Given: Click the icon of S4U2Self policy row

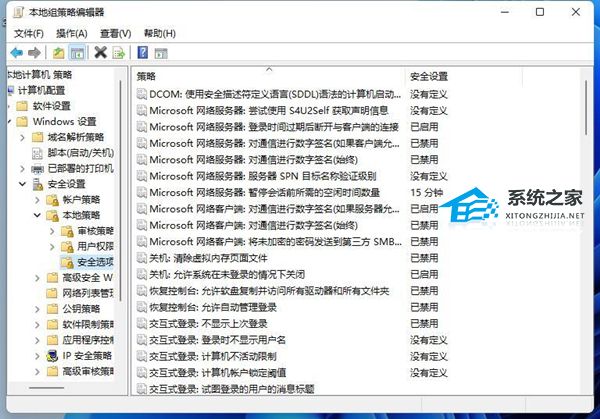Looking at the screenshot, I should point(142,111).
